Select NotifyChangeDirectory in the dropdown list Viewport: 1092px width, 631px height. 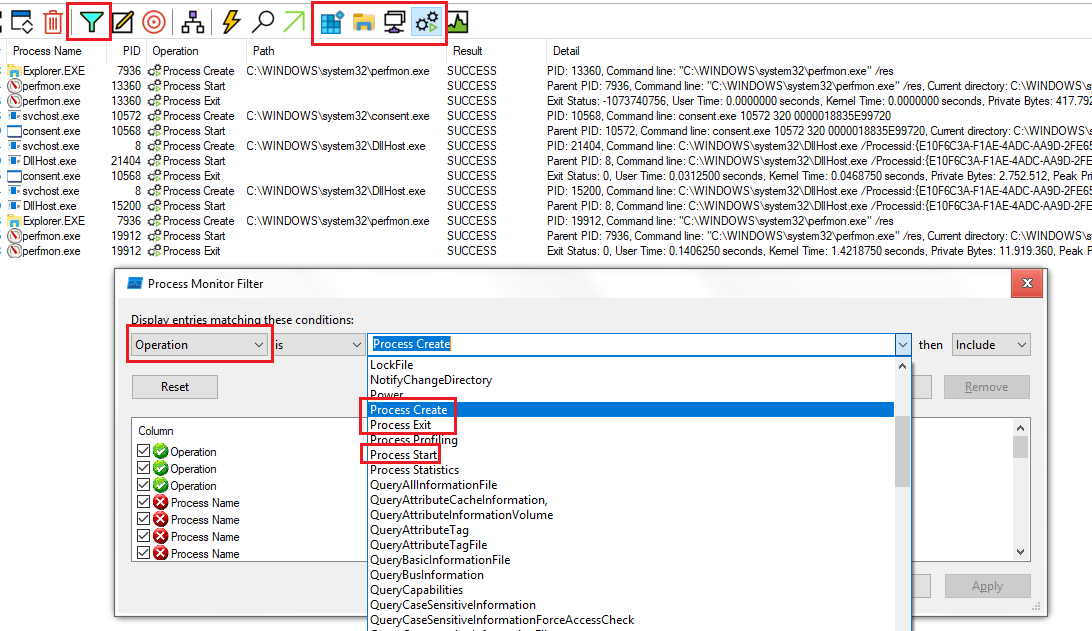(431, 380)
